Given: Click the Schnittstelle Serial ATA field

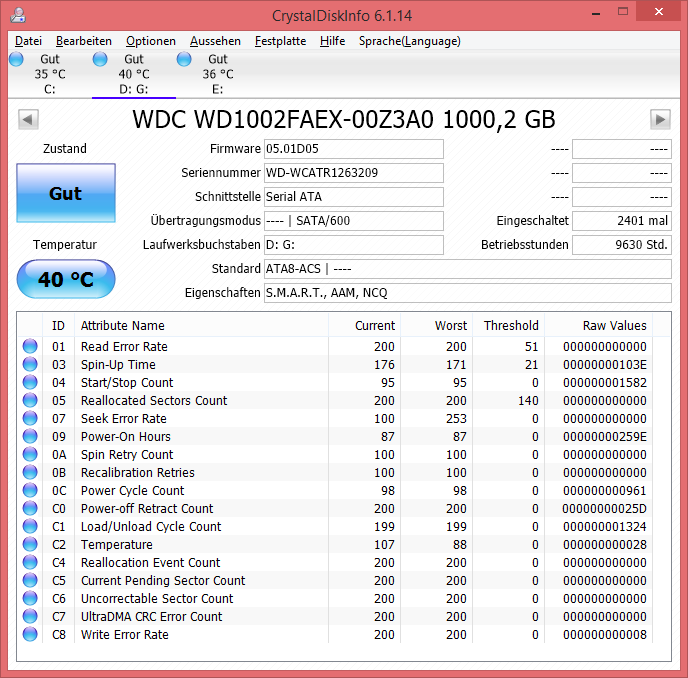Looking at the screenshot, I should pos(354,197).
